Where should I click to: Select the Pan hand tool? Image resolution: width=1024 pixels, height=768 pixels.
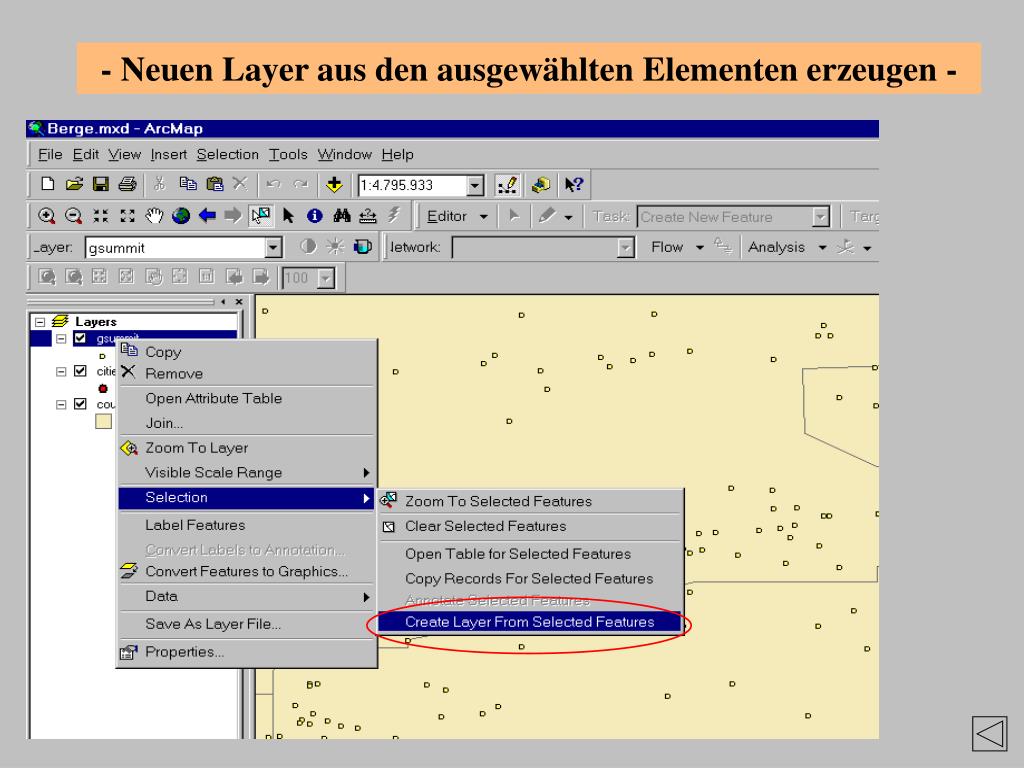click(x=153, y=216)
